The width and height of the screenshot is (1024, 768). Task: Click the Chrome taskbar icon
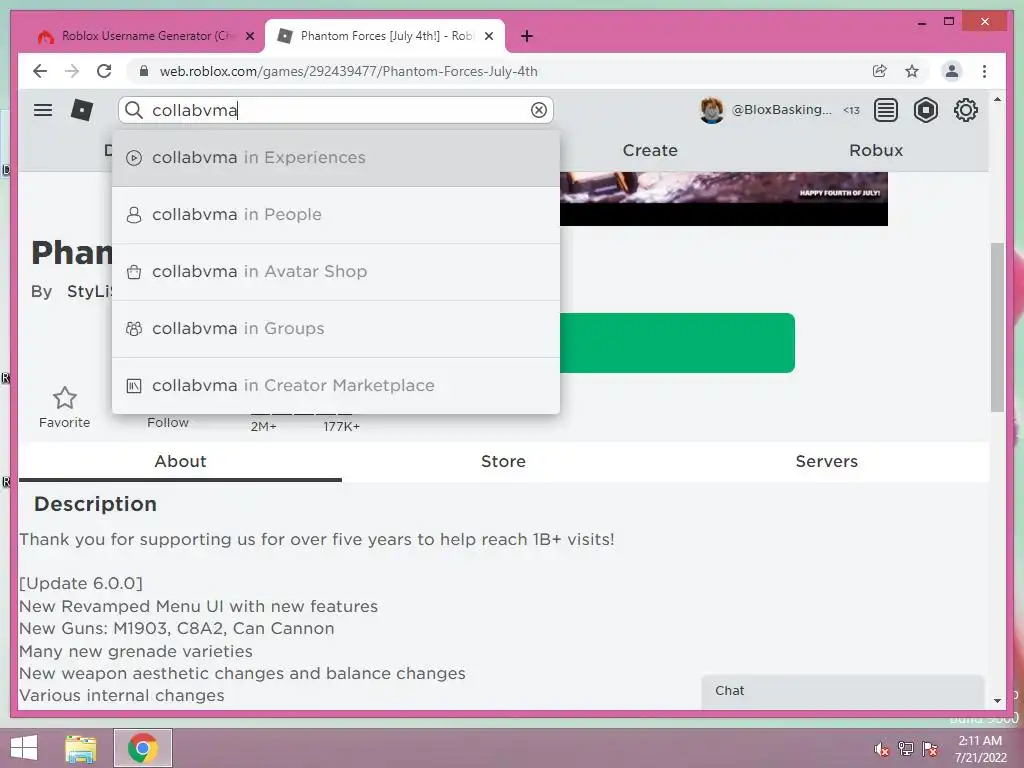[142, 748]
